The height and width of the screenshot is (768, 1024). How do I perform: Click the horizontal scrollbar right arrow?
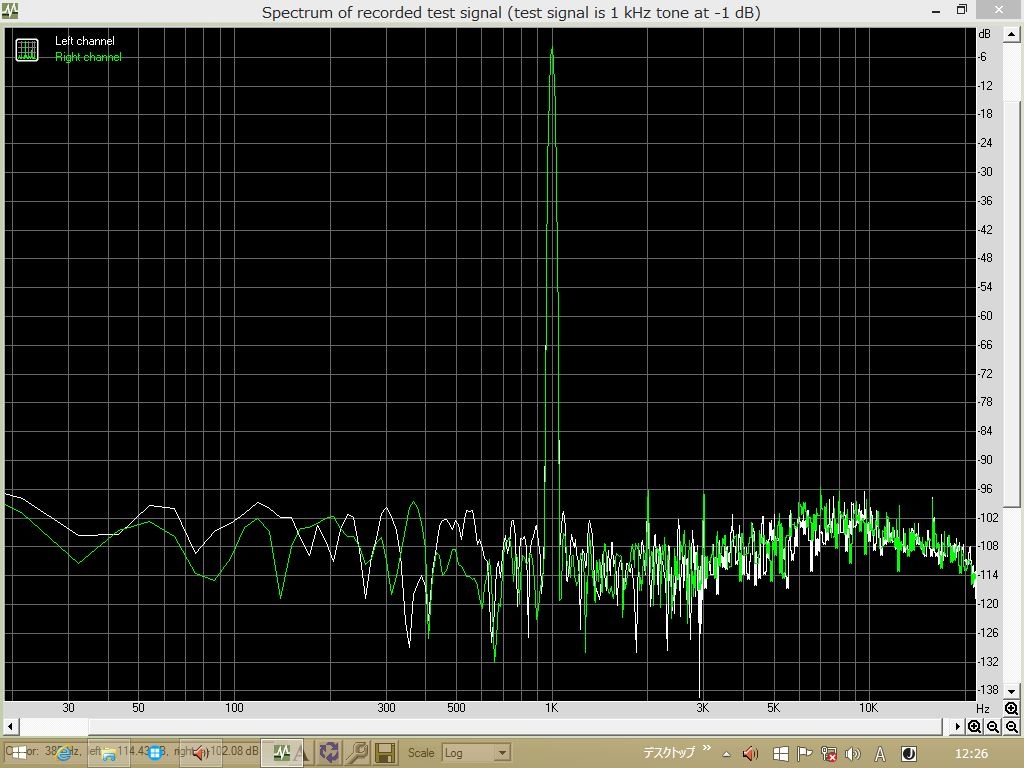point(957,726)
